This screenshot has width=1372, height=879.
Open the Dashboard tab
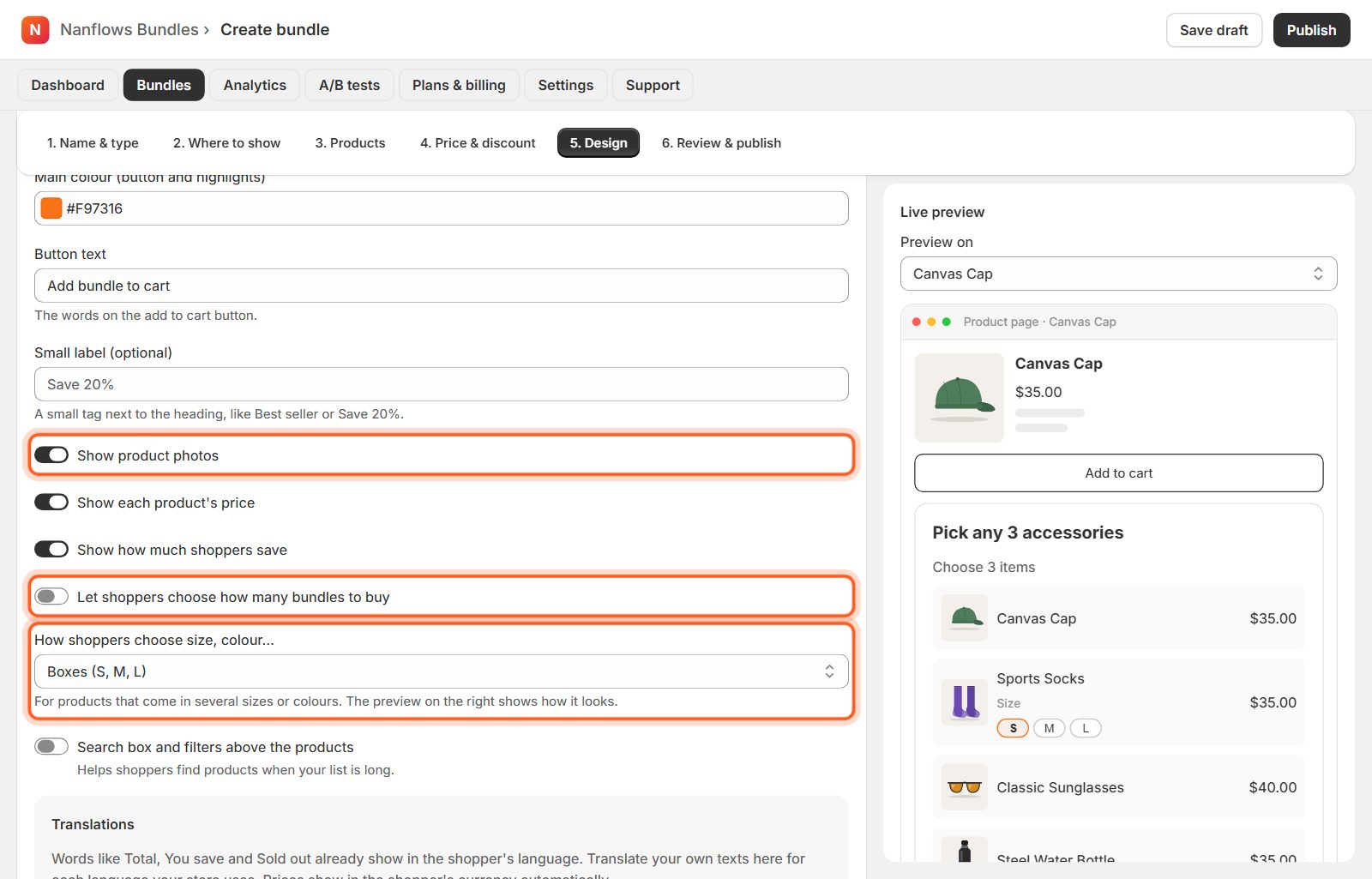click(68, 85)
